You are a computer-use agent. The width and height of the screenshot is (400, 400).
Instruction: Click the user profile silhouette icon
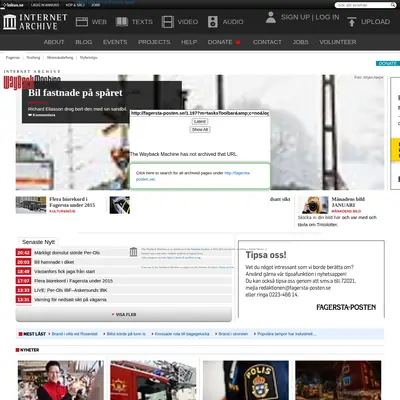(271, 17)
